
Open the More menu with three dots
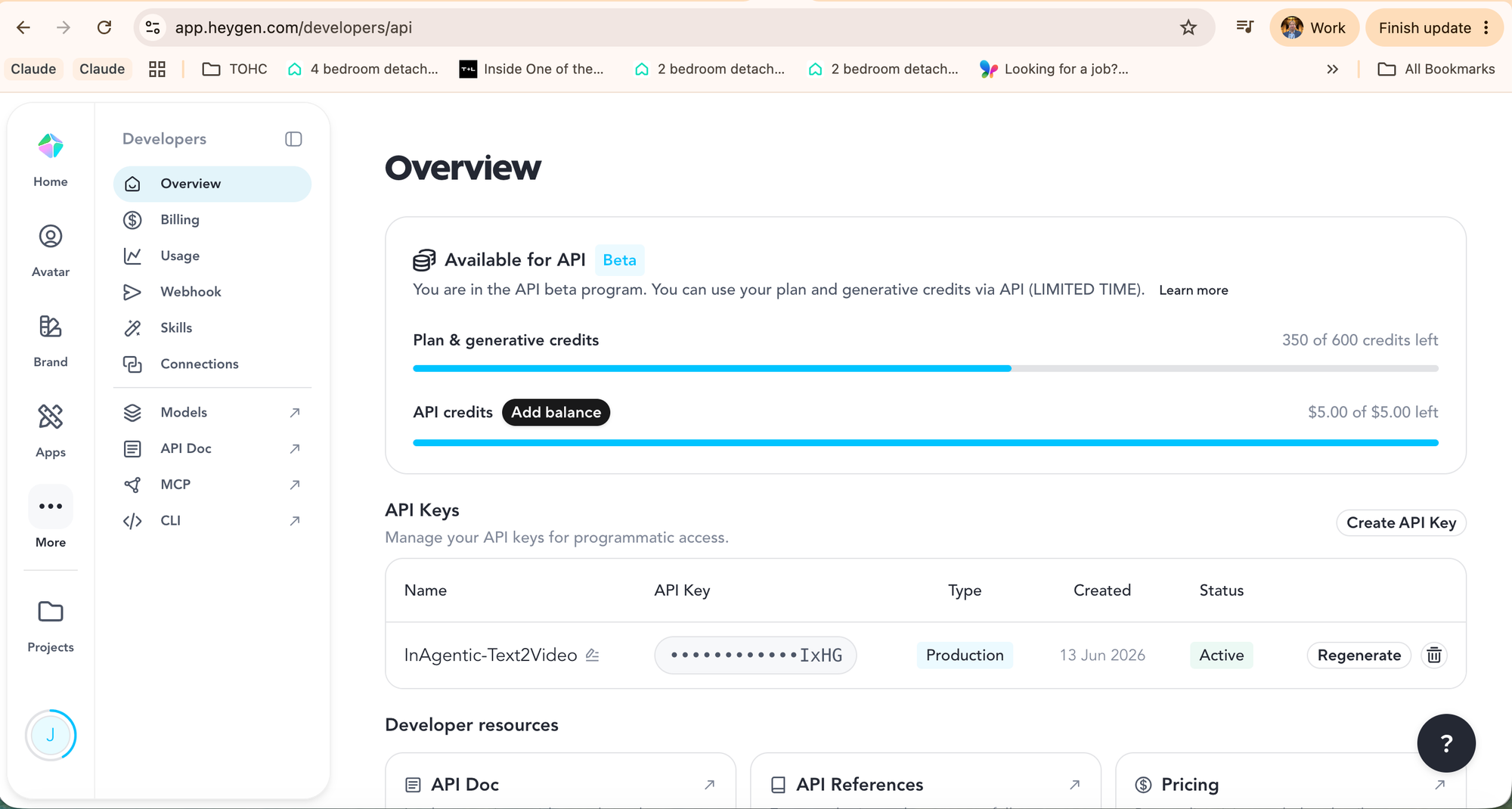point(51,506)
